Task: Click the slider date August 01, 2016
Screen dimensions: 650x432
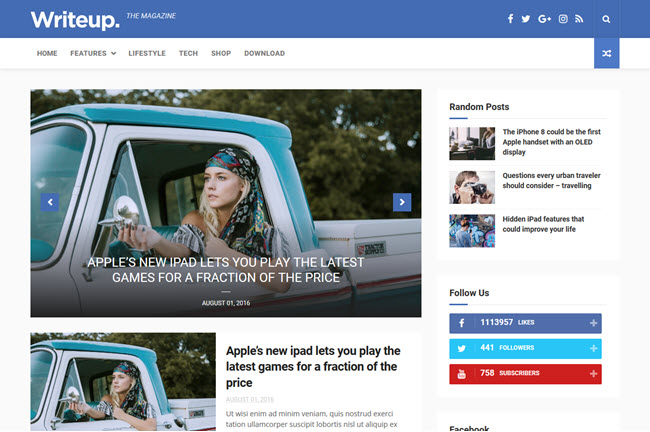Action: (x=226, y=303)
